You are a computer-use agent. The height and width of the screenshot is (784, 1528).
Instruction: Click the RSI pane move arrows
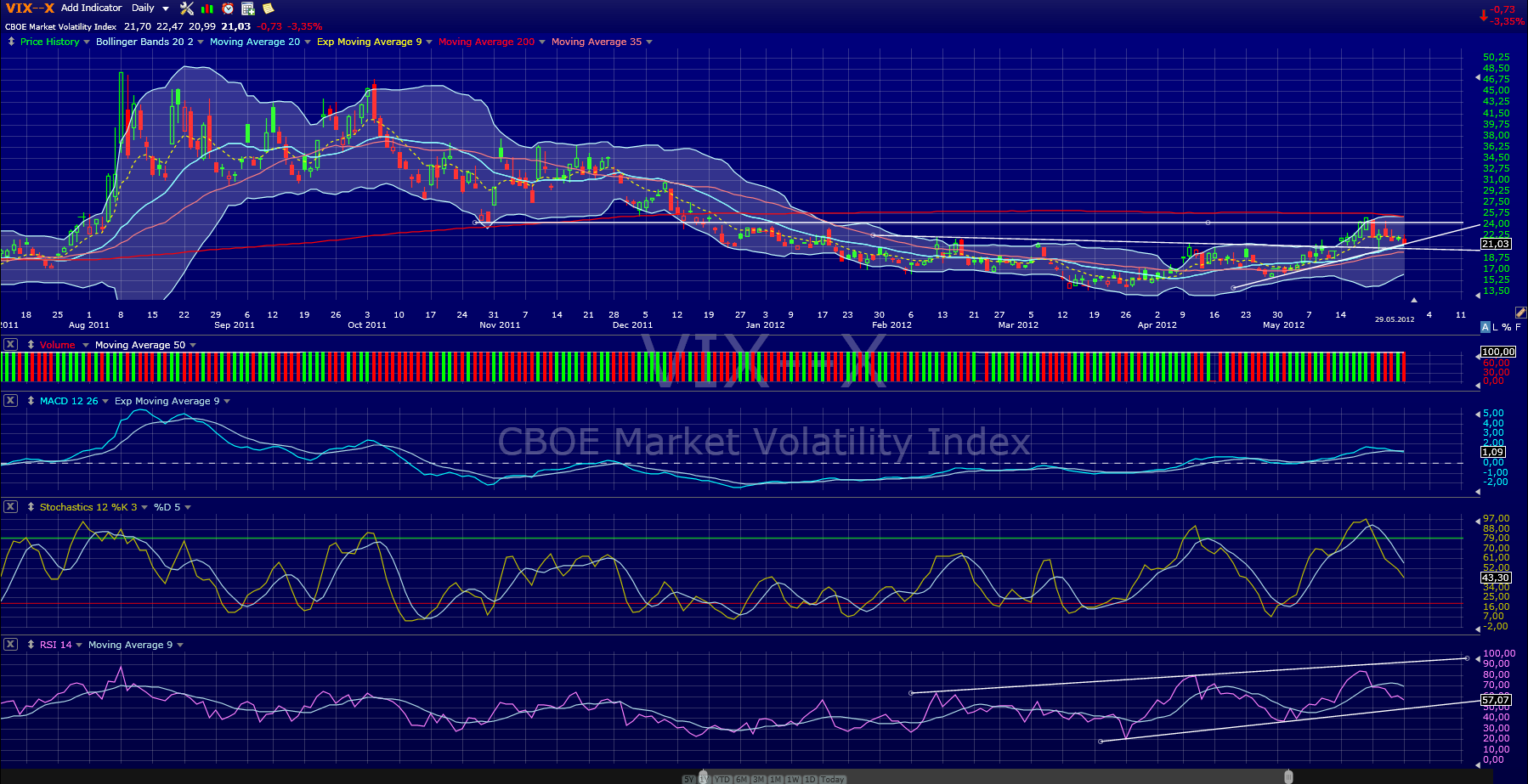(31, 645)
